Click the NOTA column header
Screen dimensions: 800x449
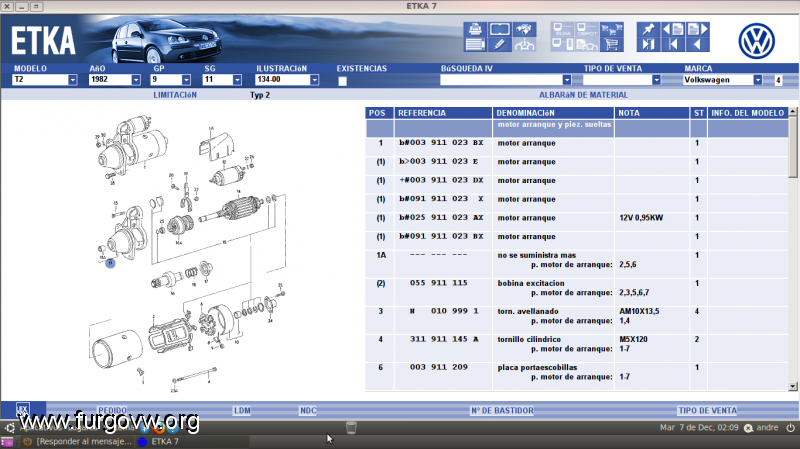pos(652,113)
